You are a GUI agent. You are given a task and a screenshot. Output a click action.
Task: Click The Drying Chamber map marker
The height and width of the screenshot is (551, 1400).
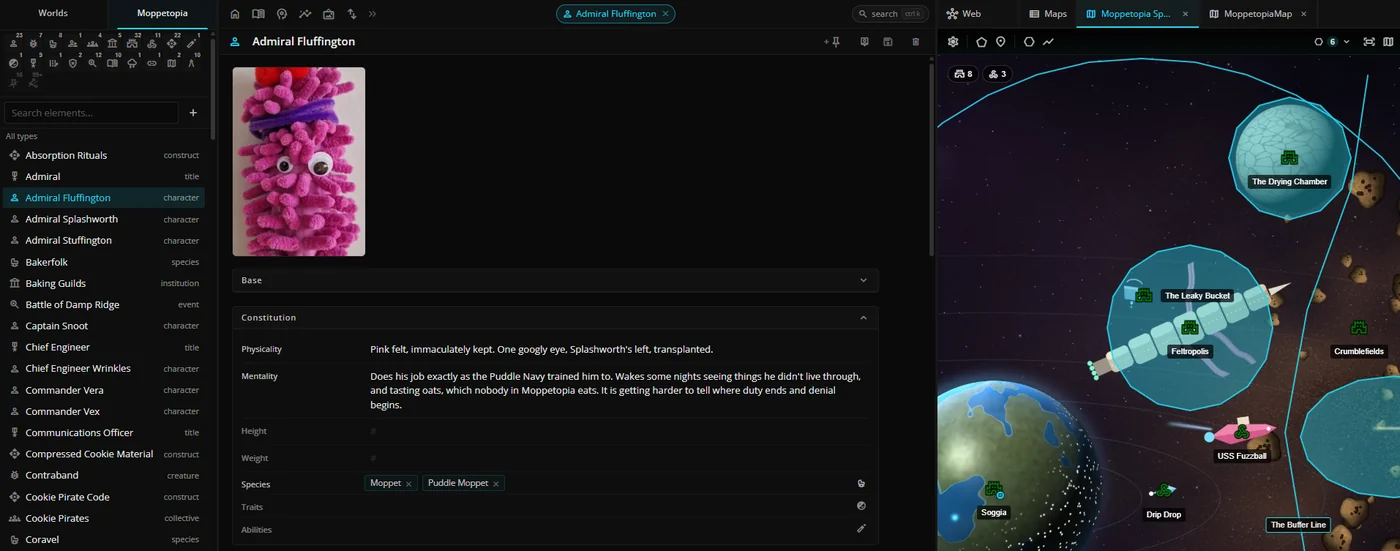1289,158
